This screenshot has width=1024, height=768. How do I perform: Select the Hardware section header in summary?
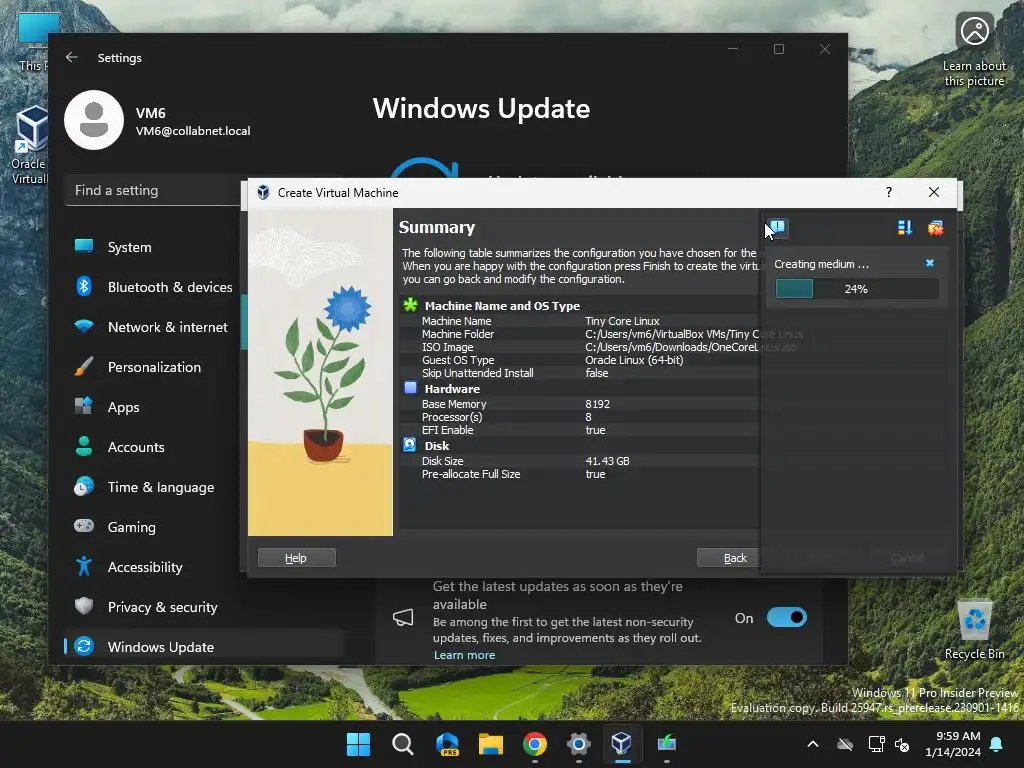pyautogui.click(x=452, y=389)
